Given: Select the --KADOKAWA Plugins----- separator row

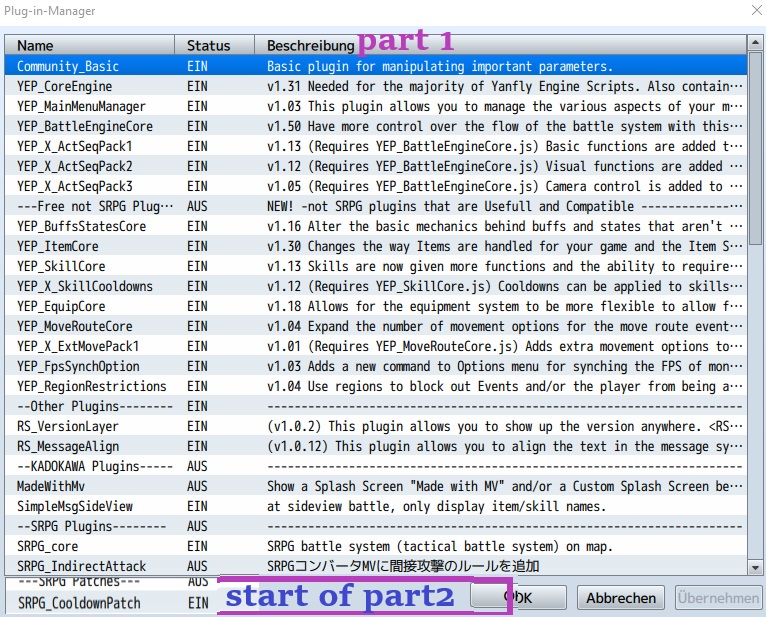Looking at the screenshot, I should [x=376, y=467].
